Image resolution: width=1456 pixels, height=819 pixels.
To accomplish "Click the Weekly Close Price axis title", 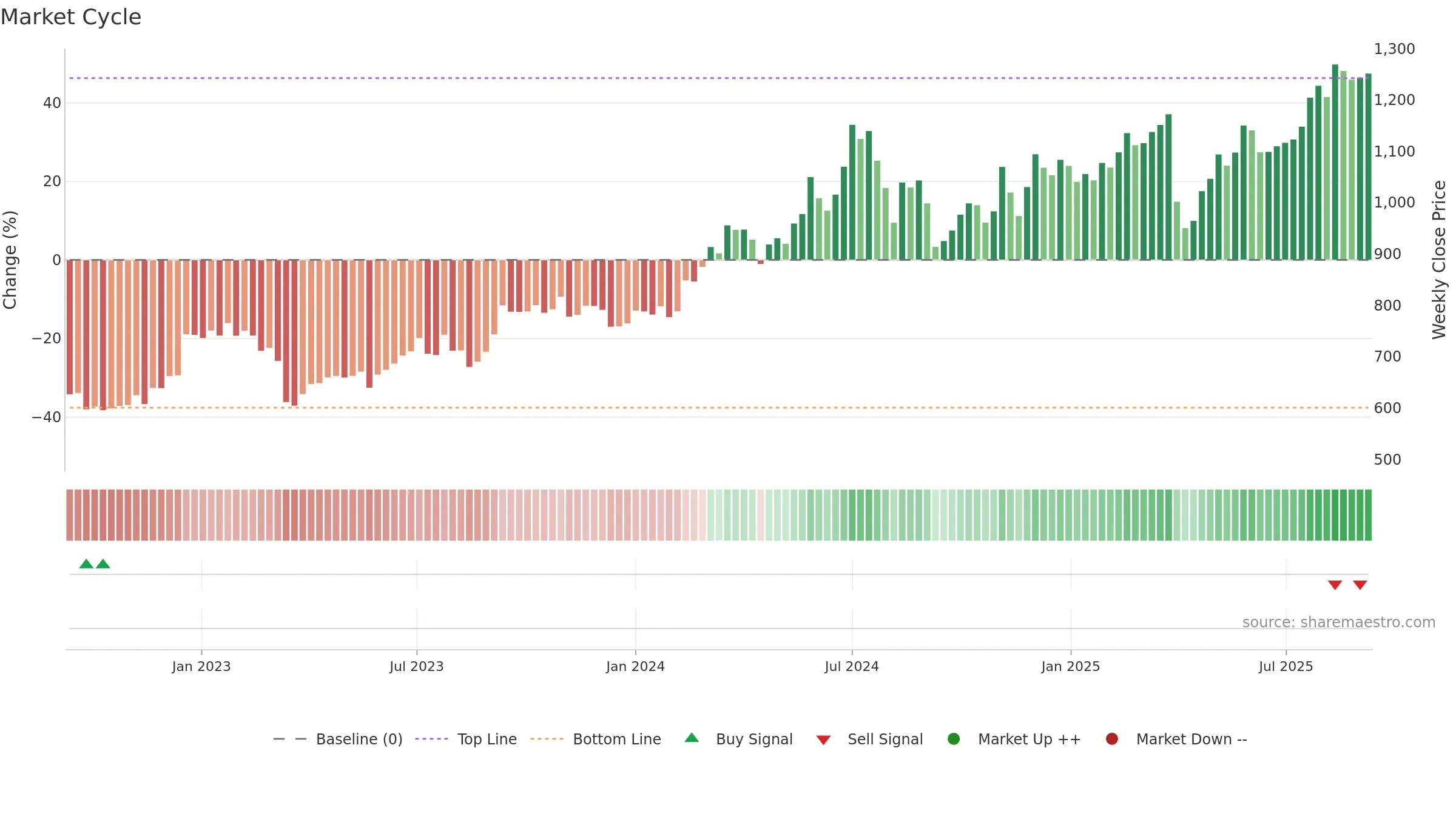I will click(x=1439, y=260).
